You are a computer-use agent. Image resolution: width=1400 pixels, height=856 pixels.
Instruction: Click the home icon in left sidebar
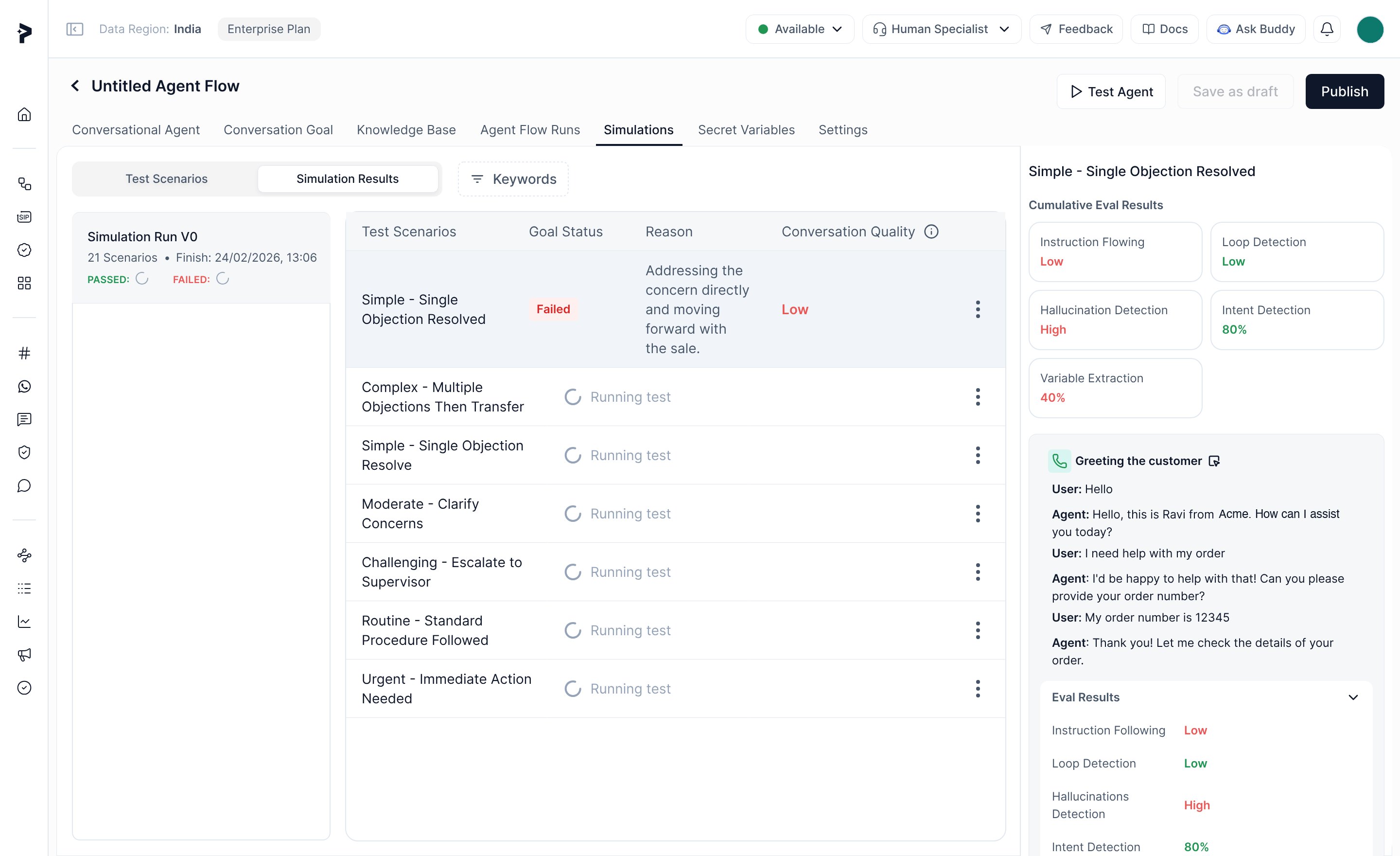point(24,115)
